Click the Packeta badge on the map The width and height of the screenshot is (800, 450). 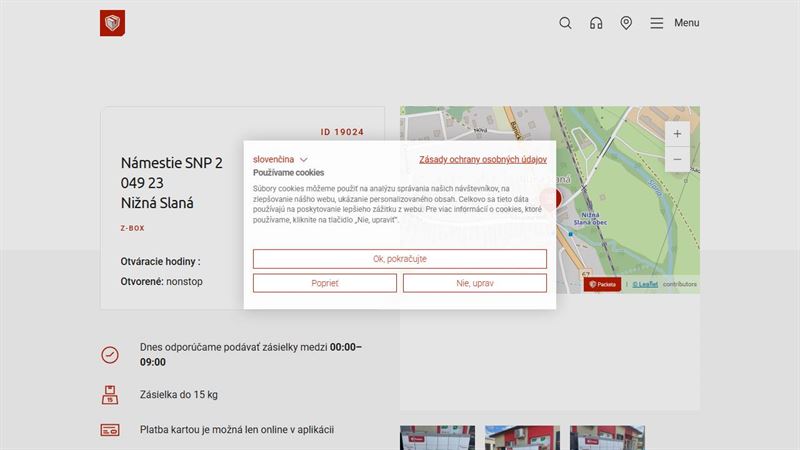[x=602, y=284]
